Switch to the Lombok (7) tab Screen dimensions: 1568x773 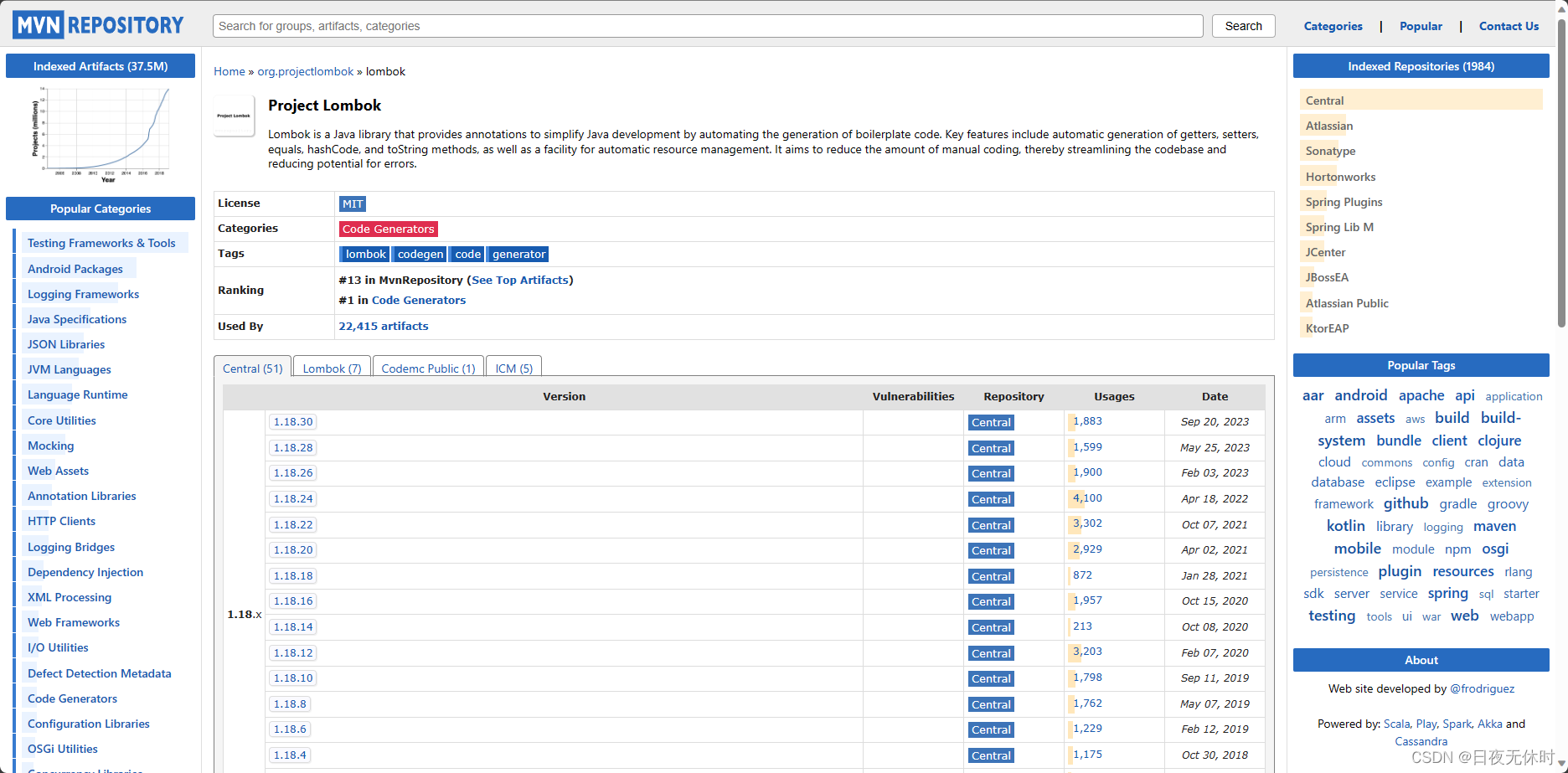(x=332, y=368)
